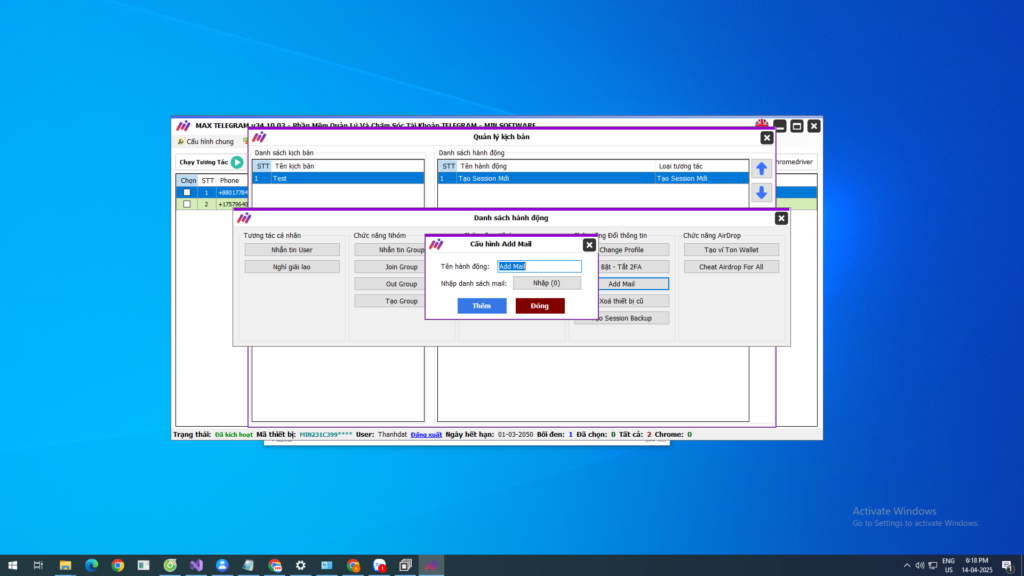Click the Thêm button

pyautogui.click(x=482, y=306)
